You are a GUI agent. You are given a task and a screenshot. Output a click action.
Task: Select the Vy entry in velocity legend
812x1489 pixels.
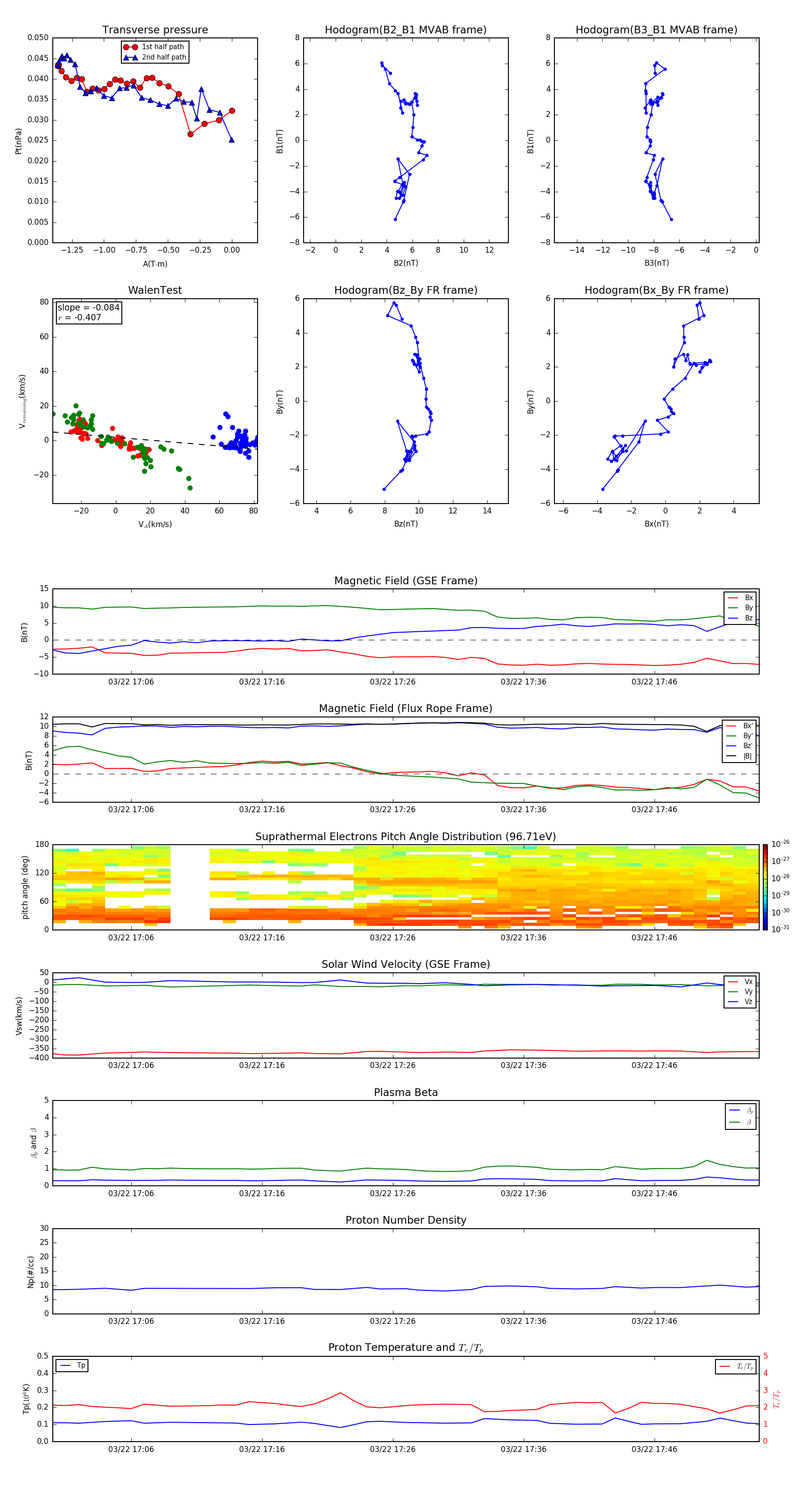[x=740, y=991]
